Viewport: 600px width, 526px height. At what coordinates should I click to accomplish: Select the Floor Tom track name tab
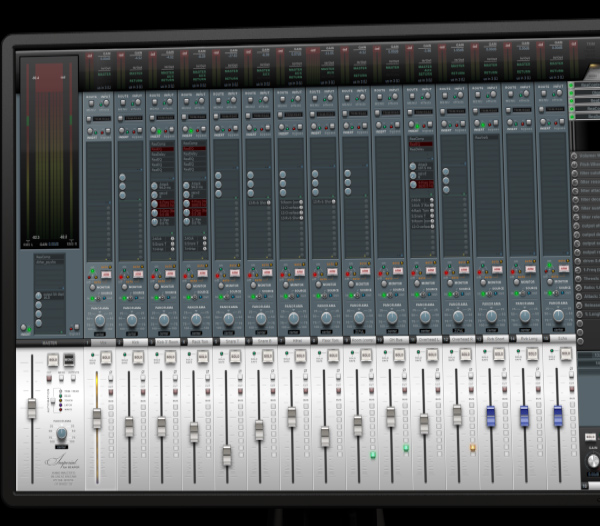pos(330,340)
